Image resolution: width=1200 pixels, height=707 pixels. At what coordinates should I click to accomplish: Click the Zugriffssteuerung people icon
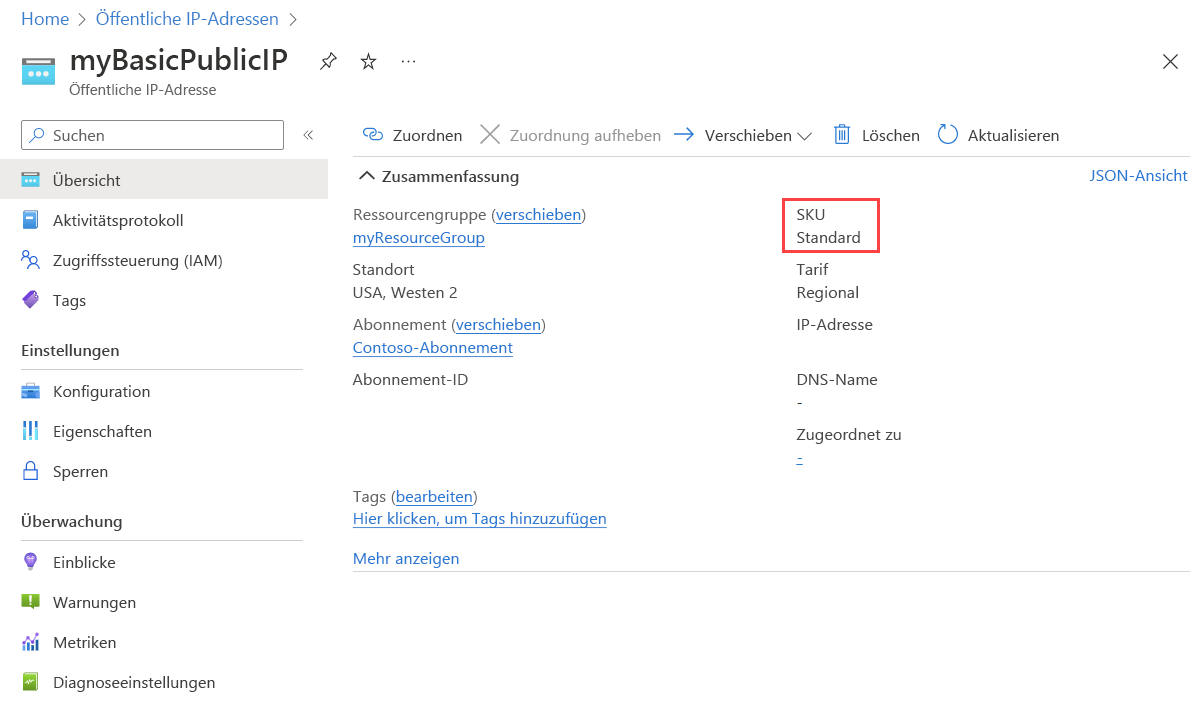(x=31, y=260)
